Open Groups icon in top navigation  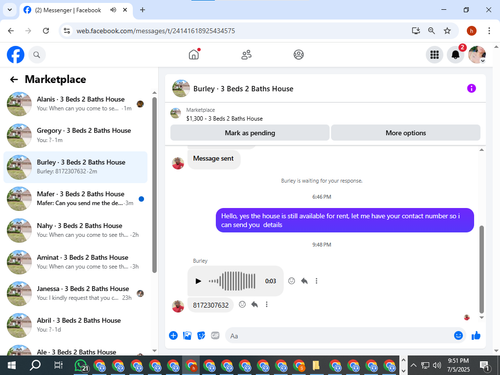298,55
